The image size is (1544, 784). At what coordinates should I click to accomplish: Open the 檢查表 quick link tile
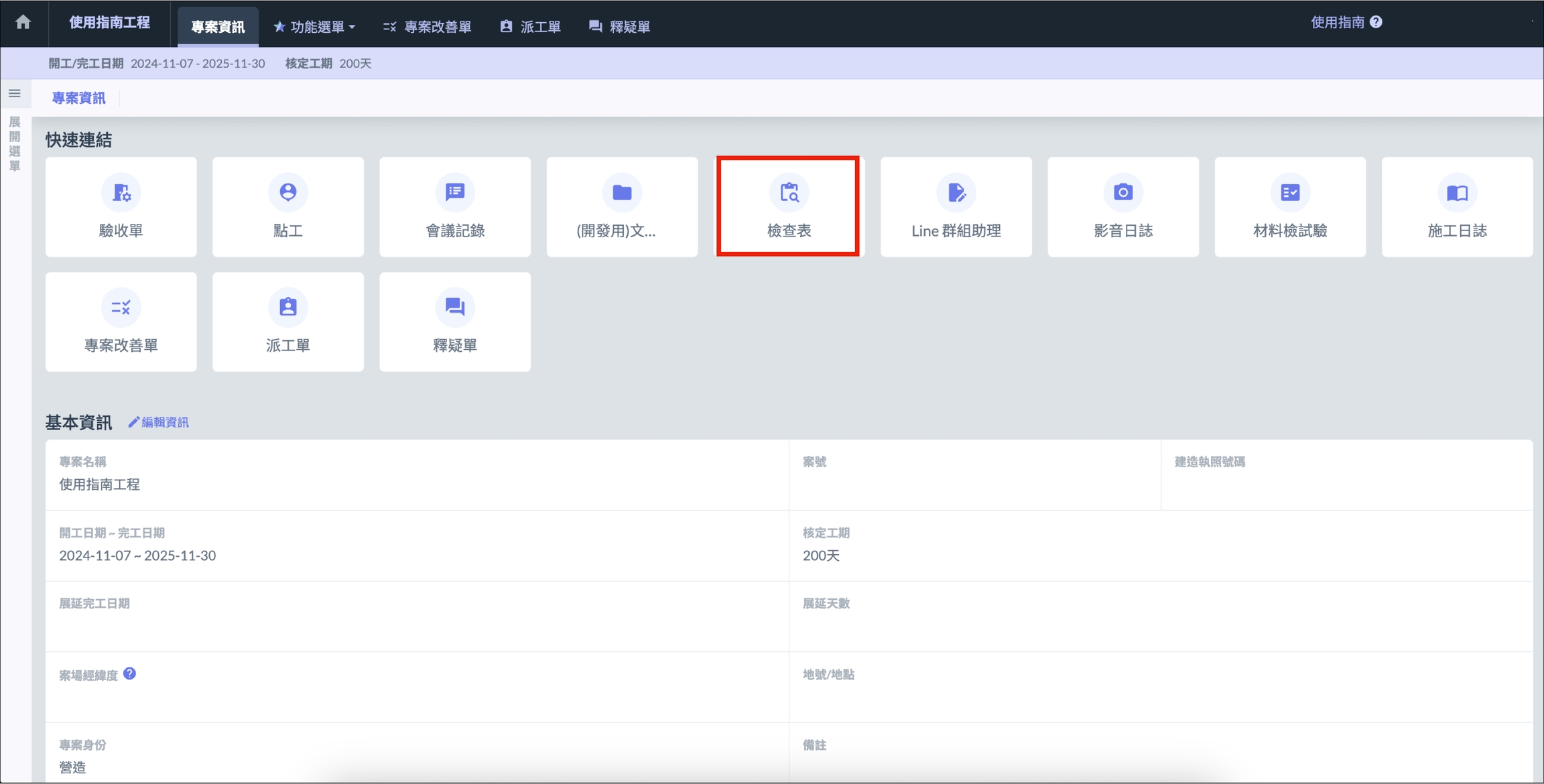(788, 207)
